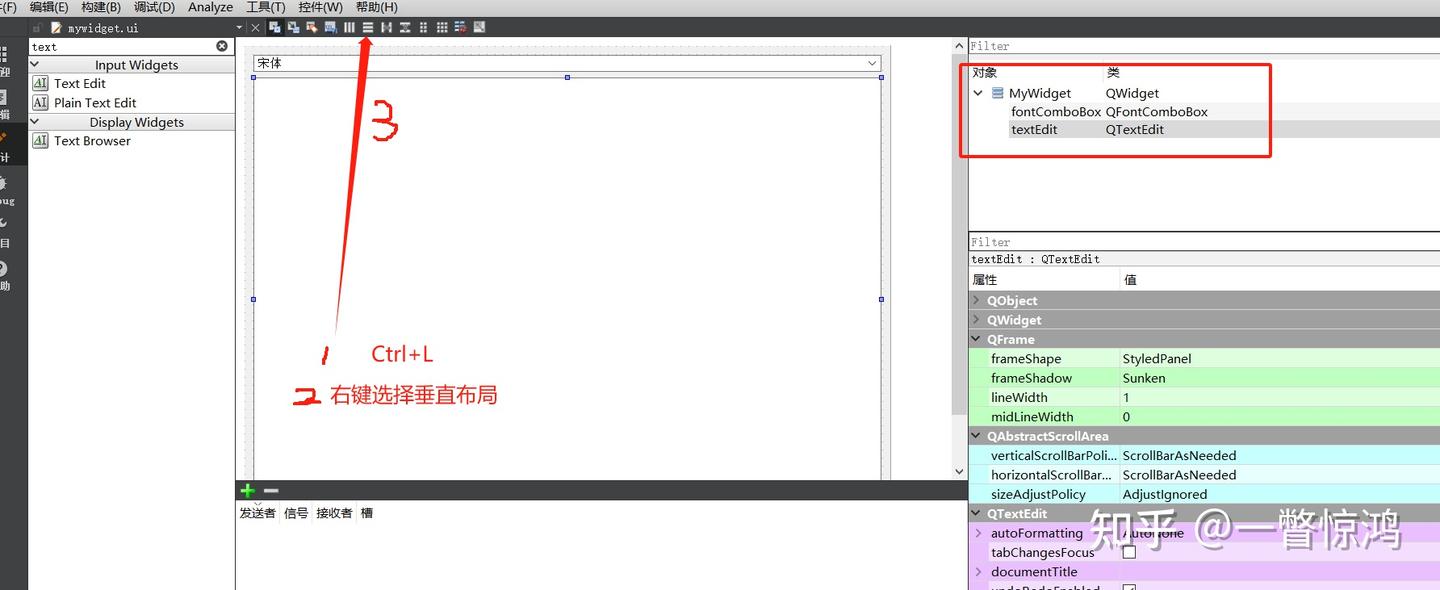Switch to Edit Buddies mode icon
The width and height of the screenshot is (1440, 590).
click(312, 27)
